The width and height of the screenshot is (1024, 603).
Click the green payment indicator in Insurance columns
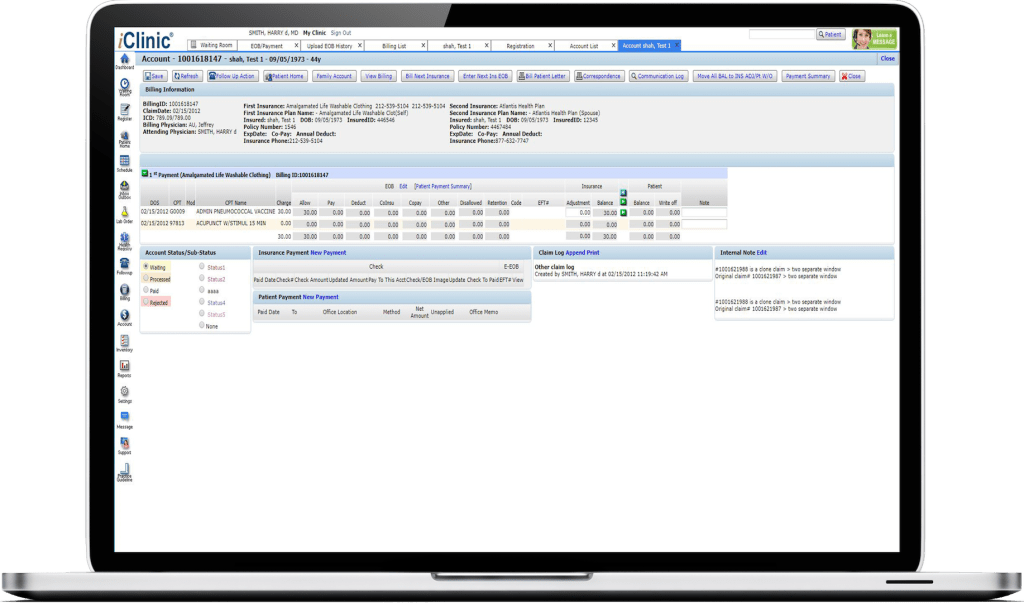point(621,202)
